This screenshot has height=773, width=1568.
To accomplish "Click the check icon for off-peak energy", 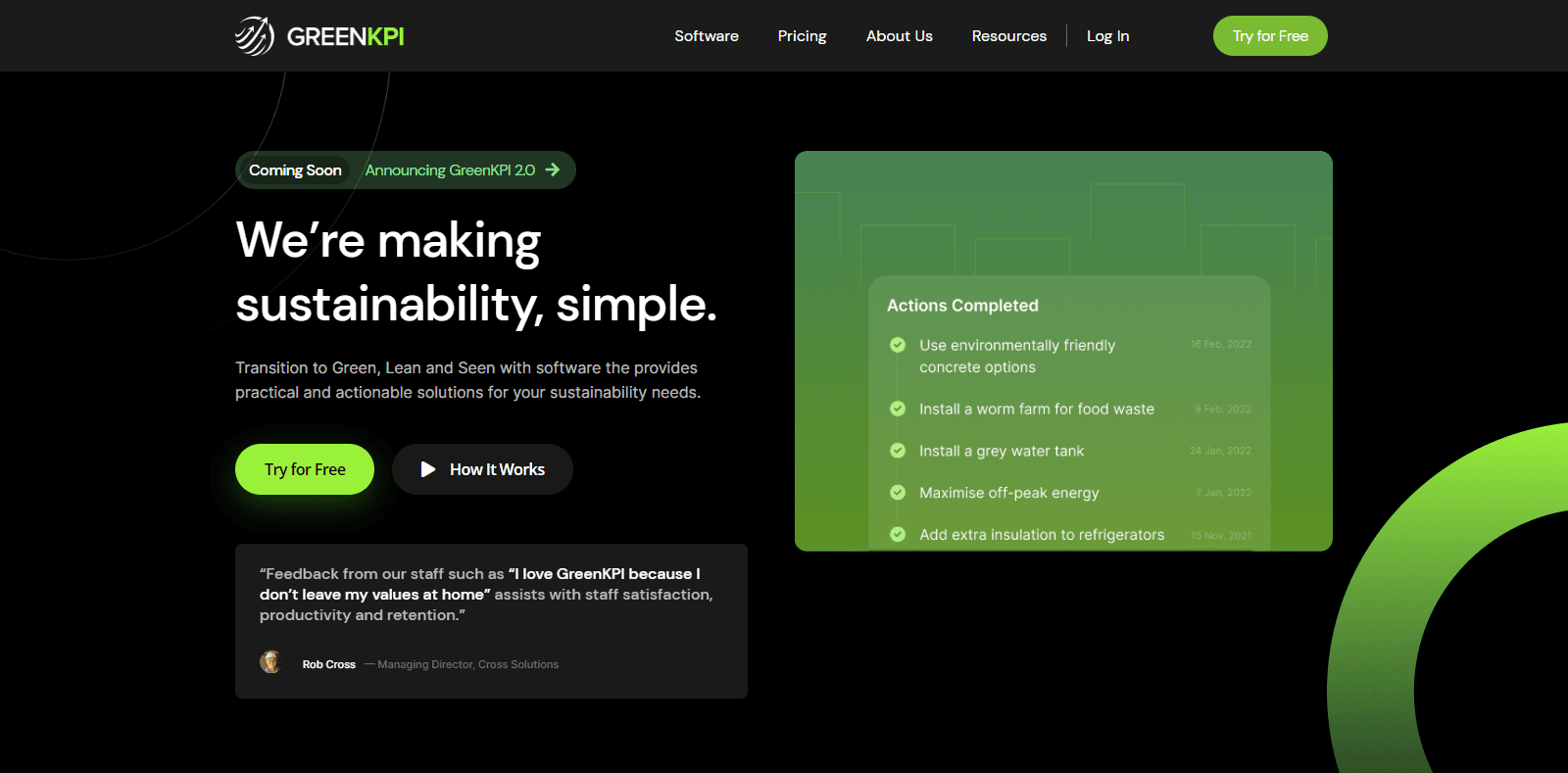I will pos(898,493).
